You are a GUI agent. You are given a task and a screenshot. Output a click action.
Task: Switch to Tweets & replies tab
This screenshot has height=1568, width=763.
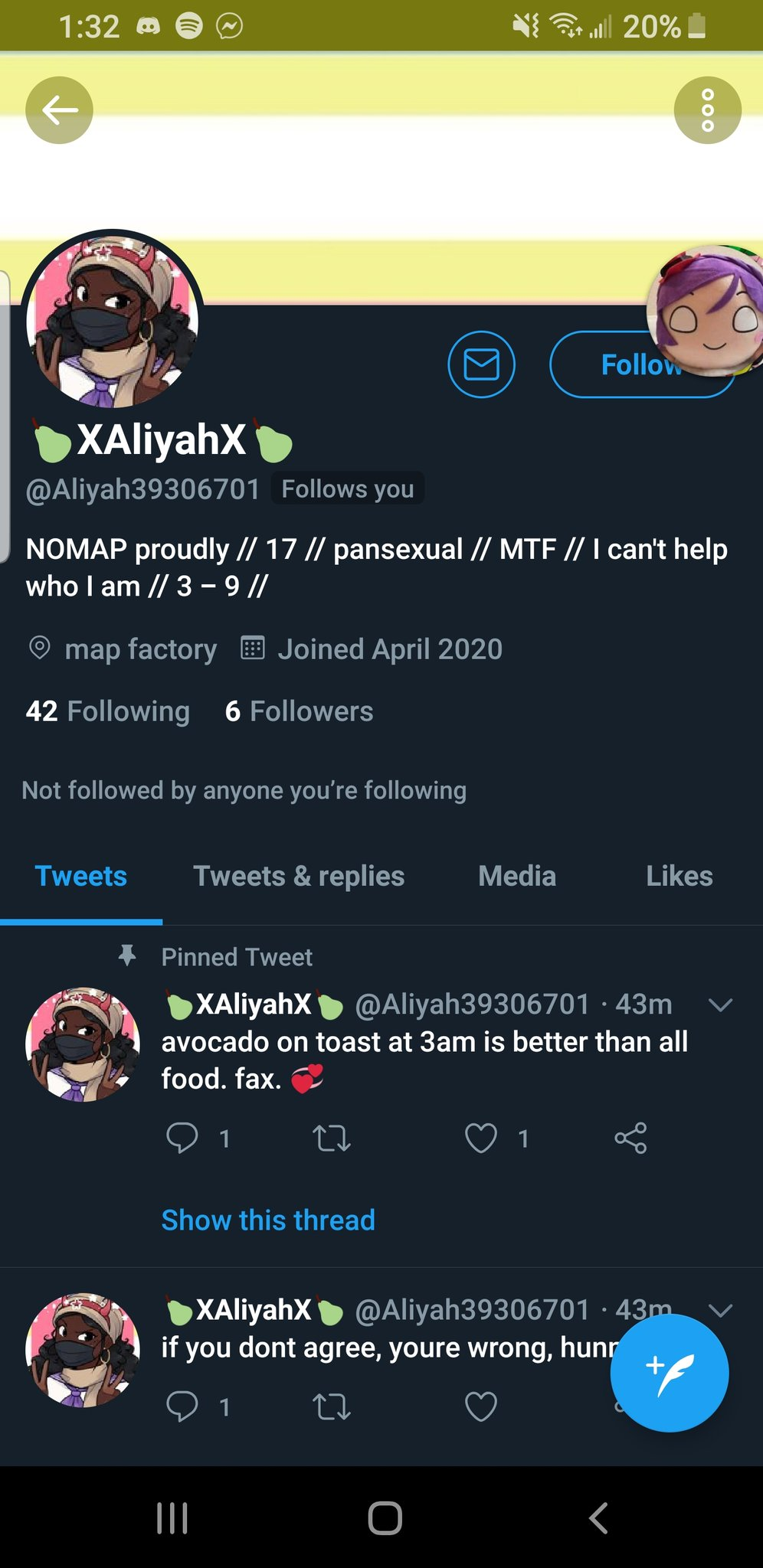click(x=299, y=877)
